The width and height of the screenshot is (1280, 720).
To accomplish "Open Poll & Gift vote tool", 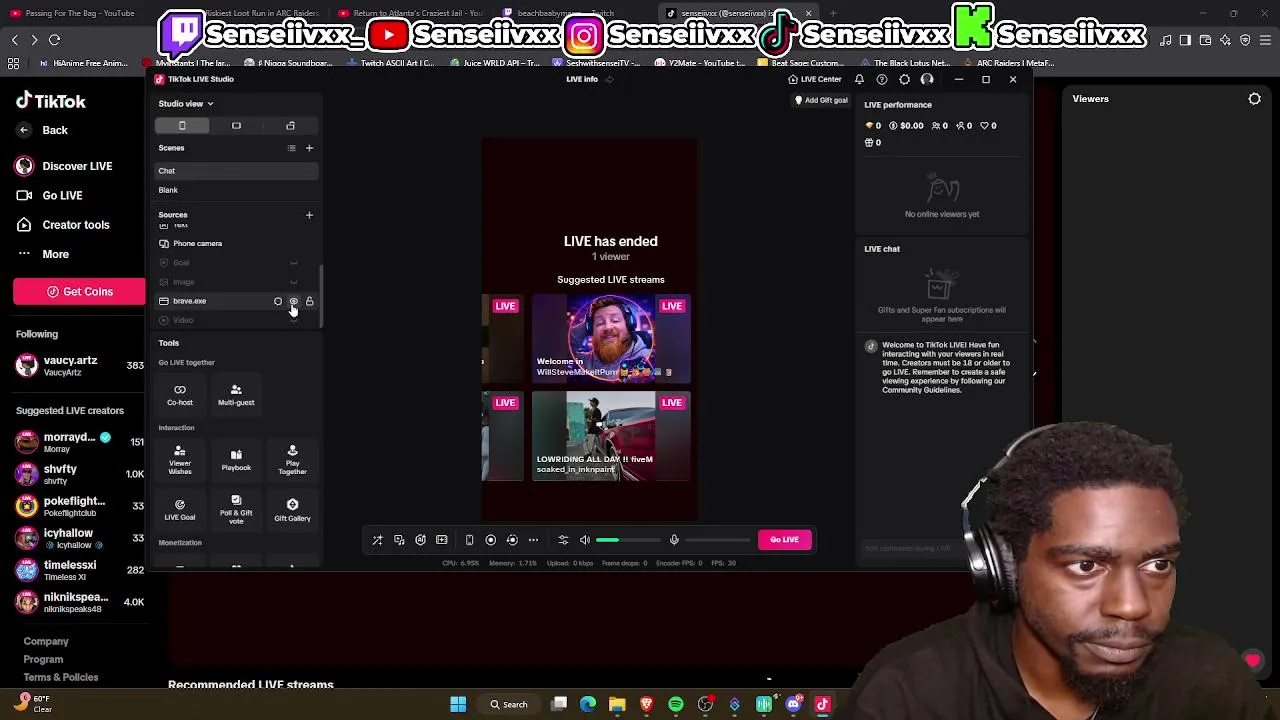I will click(236, 510).
